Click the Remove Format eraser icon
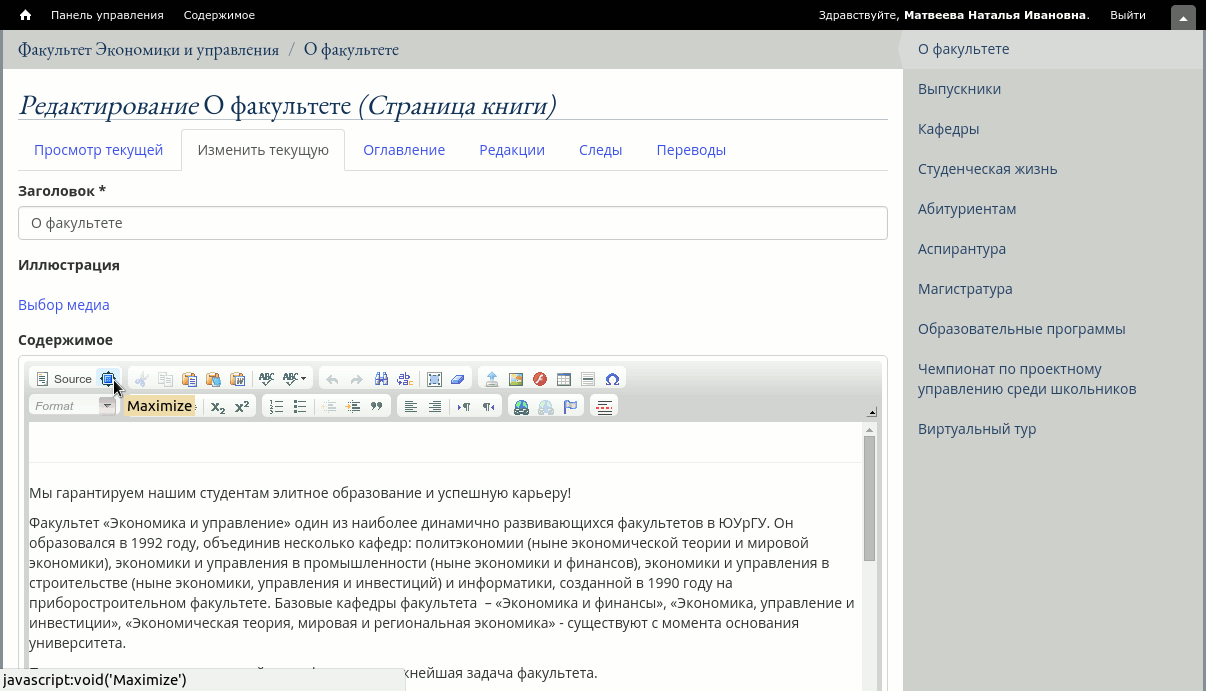This screenshot has width=1206, height=691. pyautogui.click(x=458, y=379)
